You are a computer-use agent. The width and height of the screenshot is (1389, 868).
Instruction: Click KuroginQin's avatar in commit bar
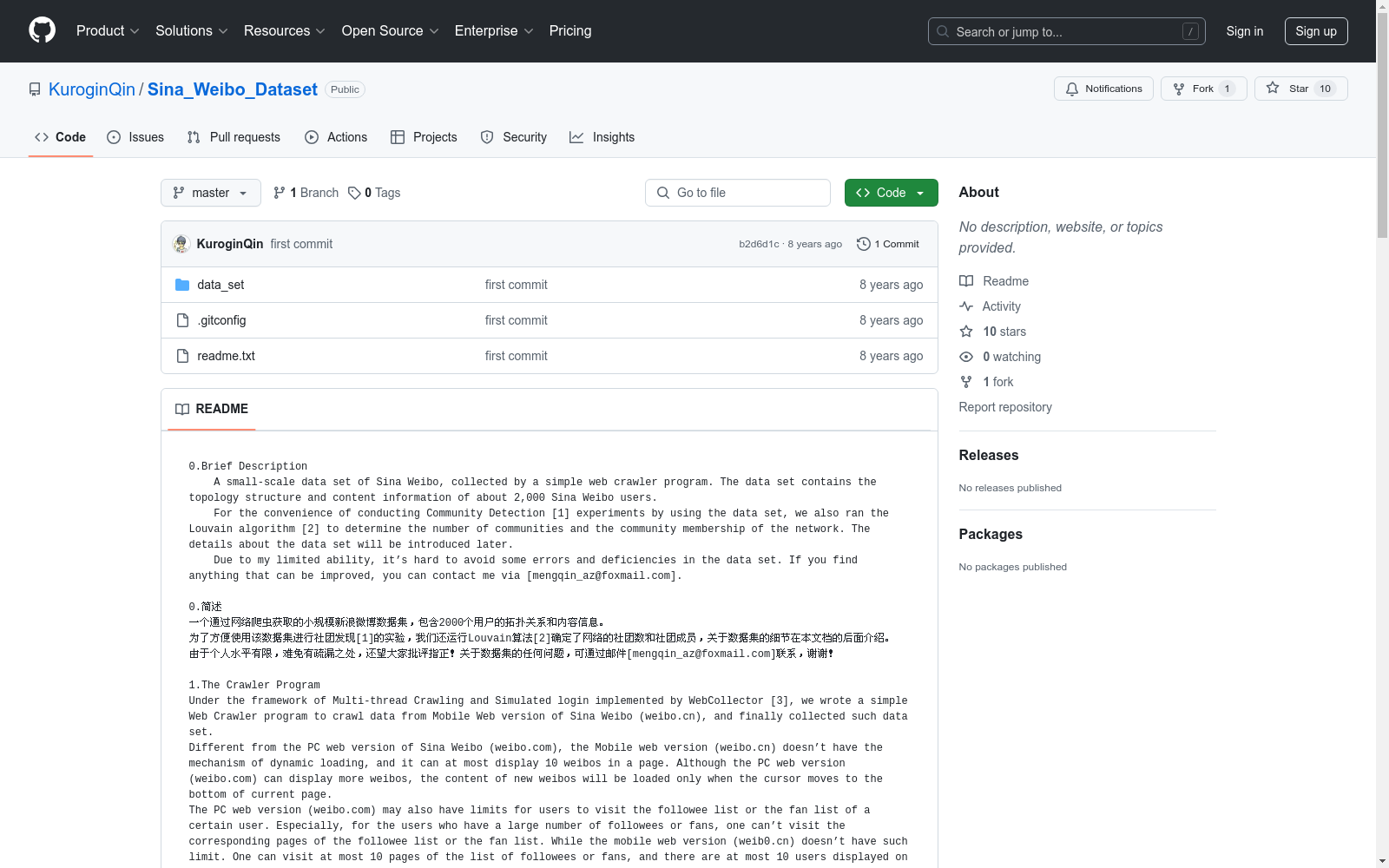pyautogui.click(x=181, y=244)
